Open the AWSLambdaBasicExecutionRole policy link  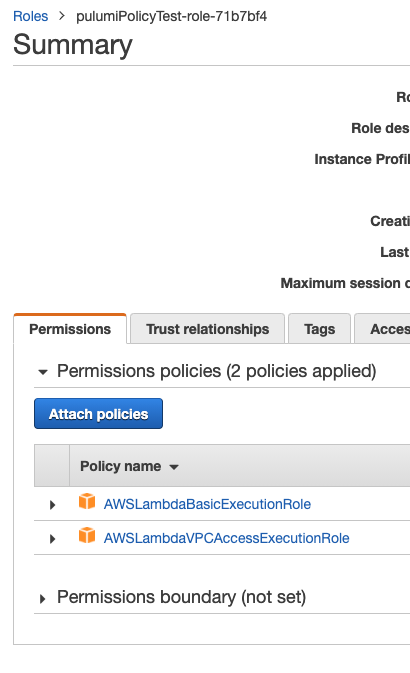[x=207, y=504]
